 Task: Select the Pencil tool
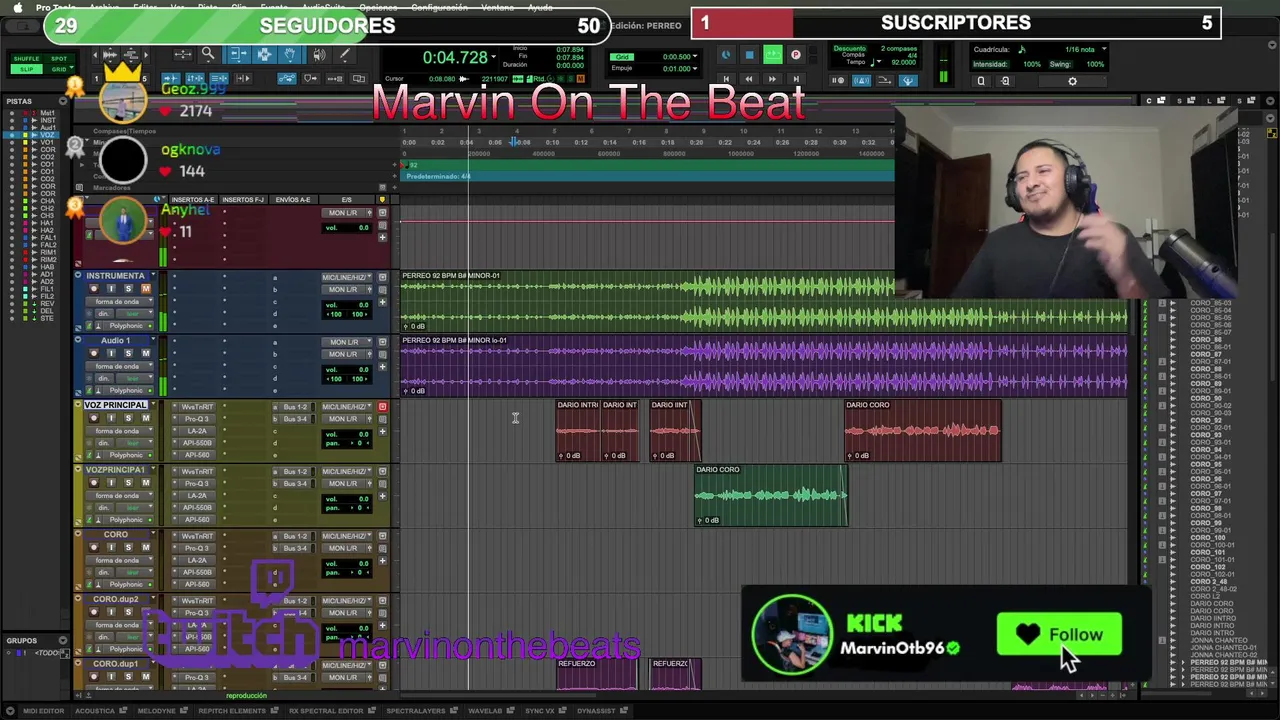[x=344, y=55]
